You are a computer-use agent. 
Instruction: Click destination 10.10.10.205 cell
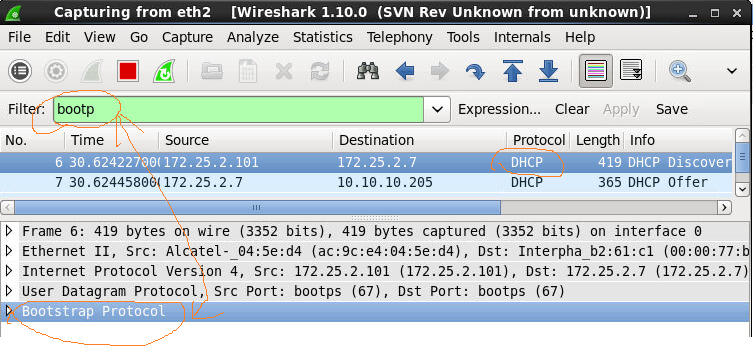point(385,182)
